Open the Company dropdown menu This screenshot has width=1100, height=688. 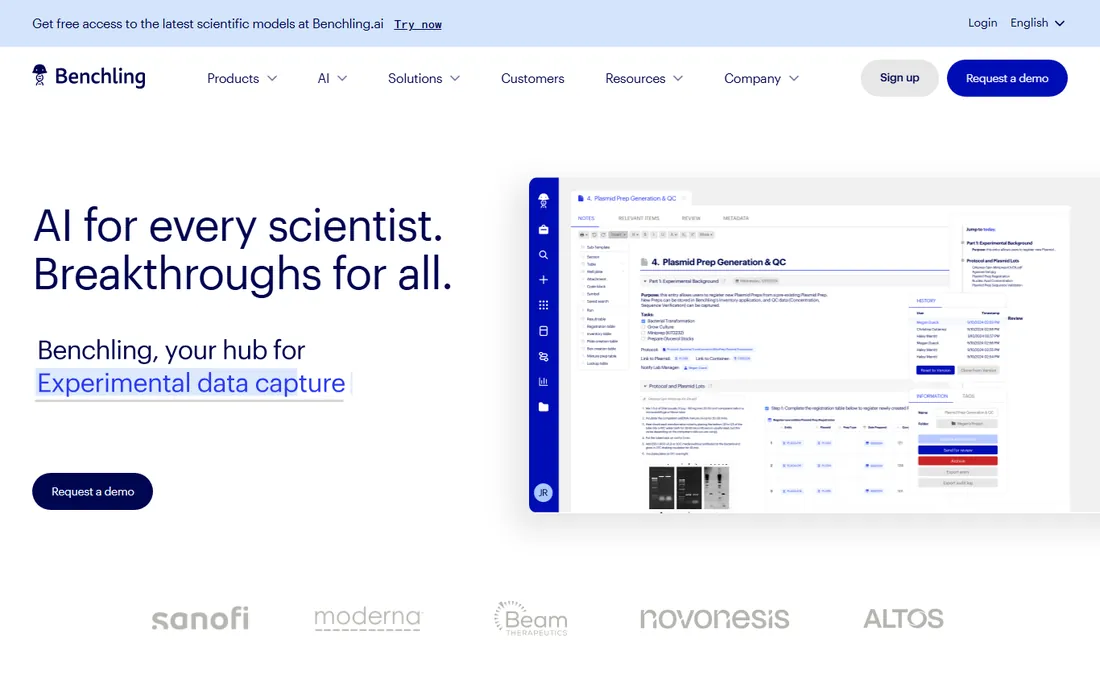pos(761,79)
